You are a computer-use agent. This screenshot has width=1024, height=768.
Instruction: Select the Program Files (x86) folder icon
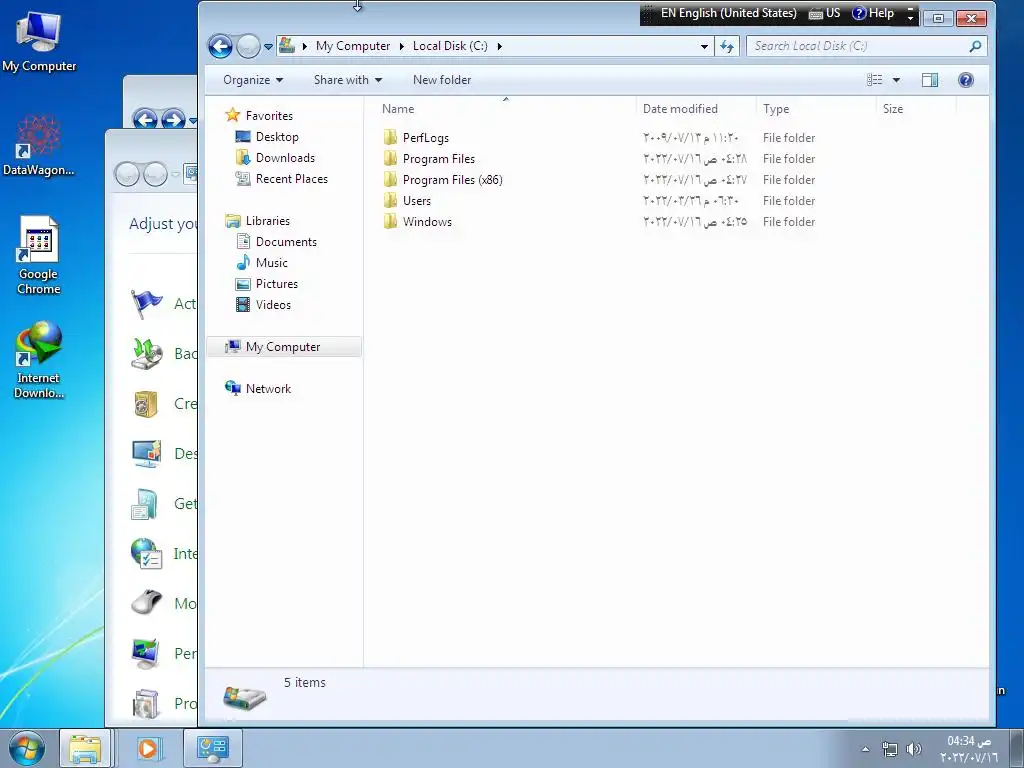click(x=391, y=179)
